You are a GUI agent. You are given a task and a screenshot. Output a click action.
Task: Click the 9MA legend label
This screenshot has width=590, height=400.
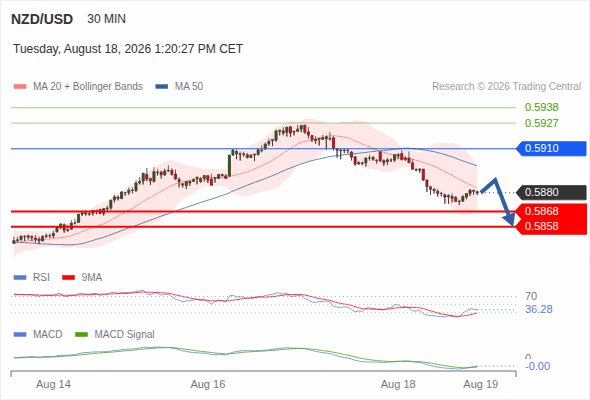(x=92, y=278)
